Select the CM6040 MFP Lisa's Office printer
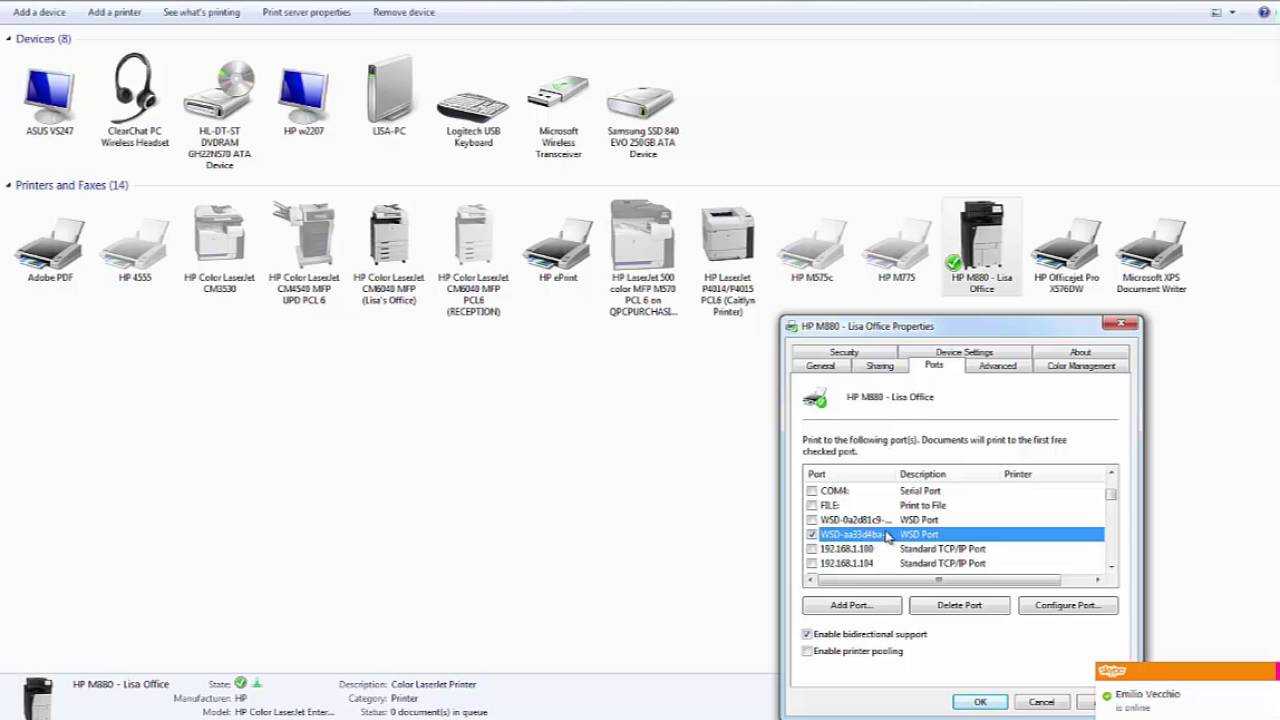1280x720 pixels. (389, 255)
